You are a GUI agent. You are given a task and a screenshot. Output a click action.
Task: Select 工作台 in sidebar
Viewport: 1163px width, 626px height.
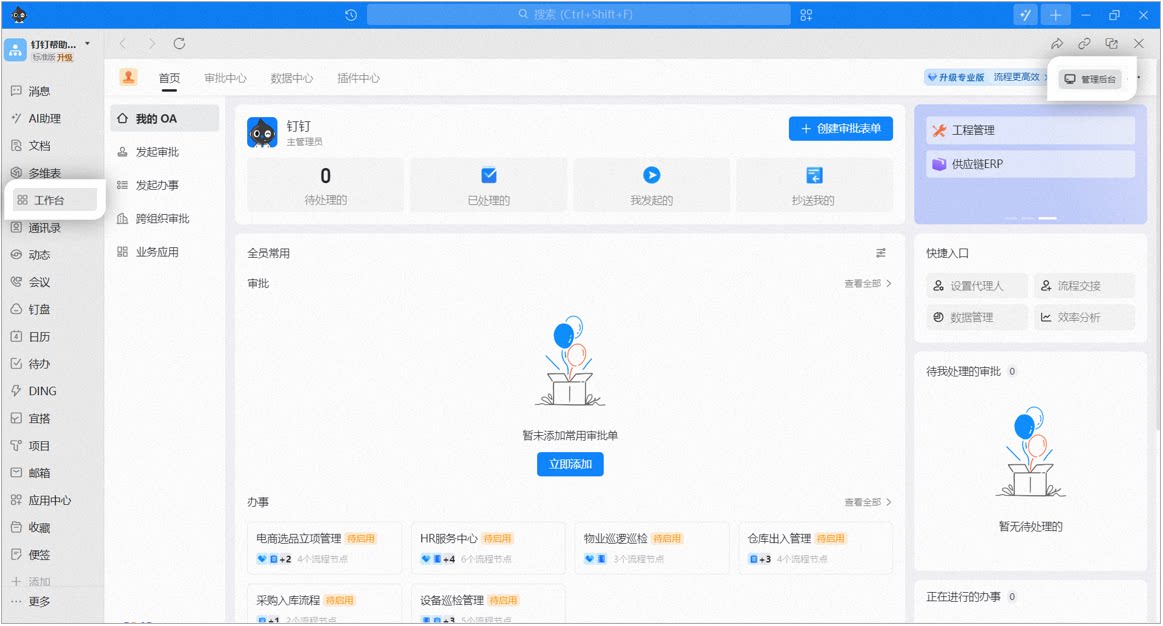coord(53,200)
